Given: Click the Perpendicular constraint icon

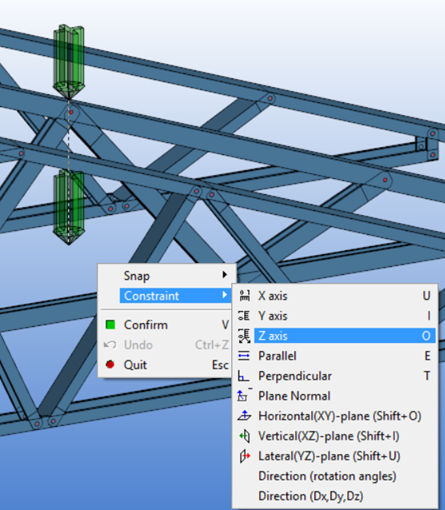Looking at the screenshot, I should (x=243, y=376).
